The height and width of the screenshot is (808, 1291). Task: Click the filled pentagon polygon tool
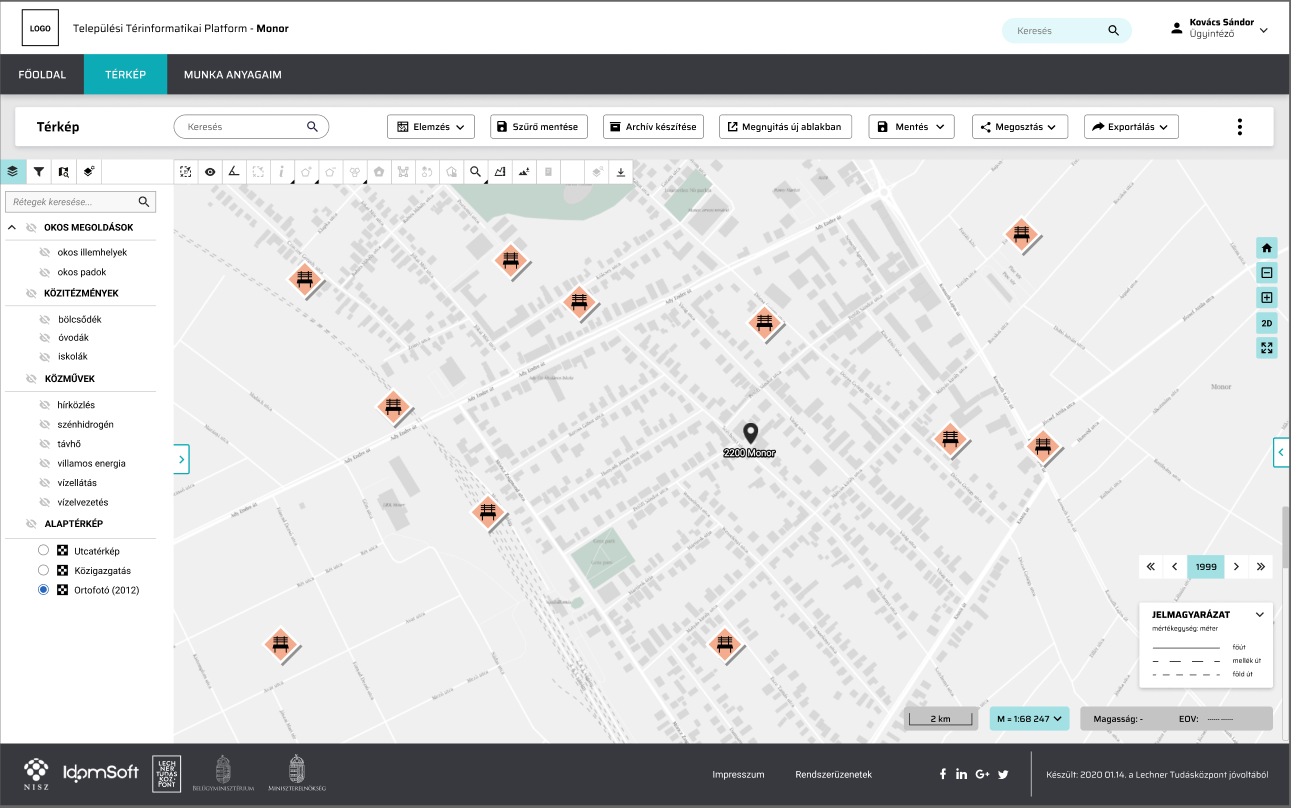(x=379, y=172)
